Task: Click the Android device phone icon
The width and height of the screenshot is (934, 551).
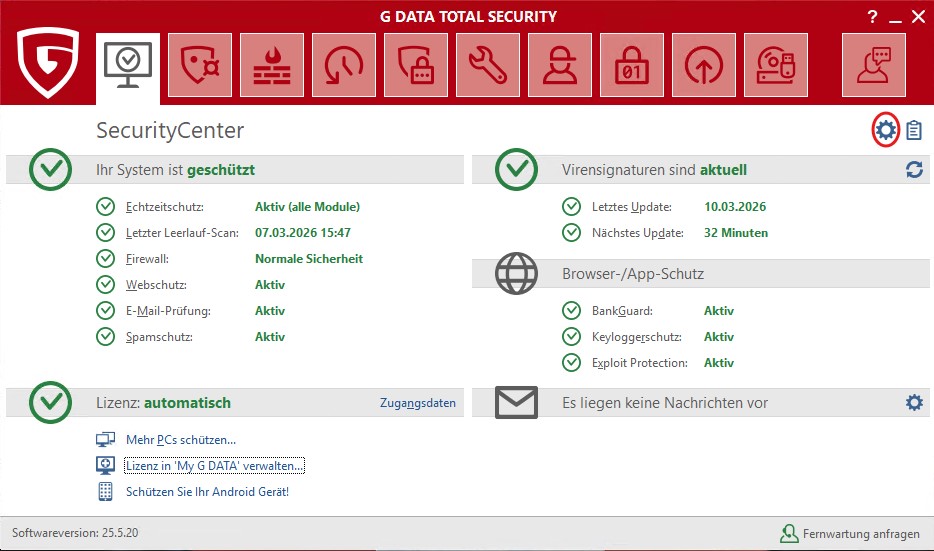Action: point(105,491)
